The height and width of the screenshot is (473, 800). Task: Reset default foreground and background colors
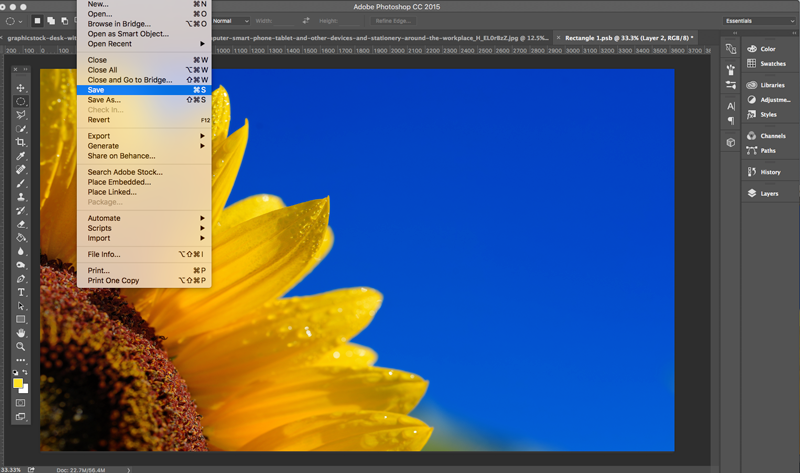(x=15, y=372)
